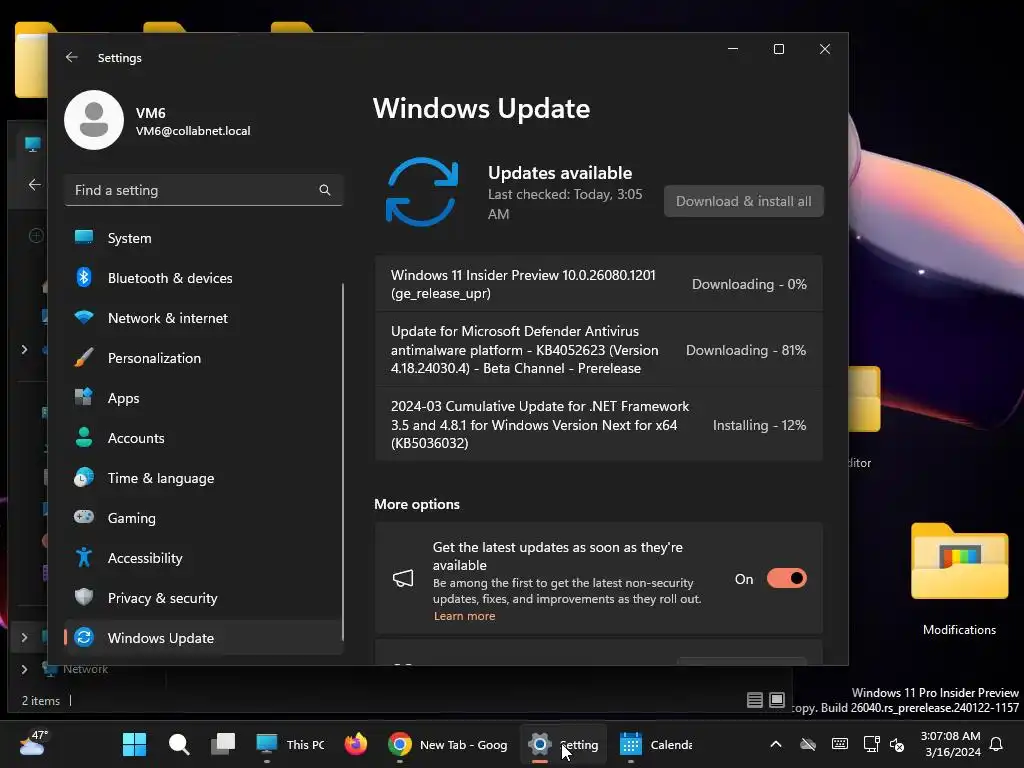Image resolution: width=1024 pixels, height=768 pixels.
Task: Switch File Explorer to large icons view
Action: pos(777,700)
